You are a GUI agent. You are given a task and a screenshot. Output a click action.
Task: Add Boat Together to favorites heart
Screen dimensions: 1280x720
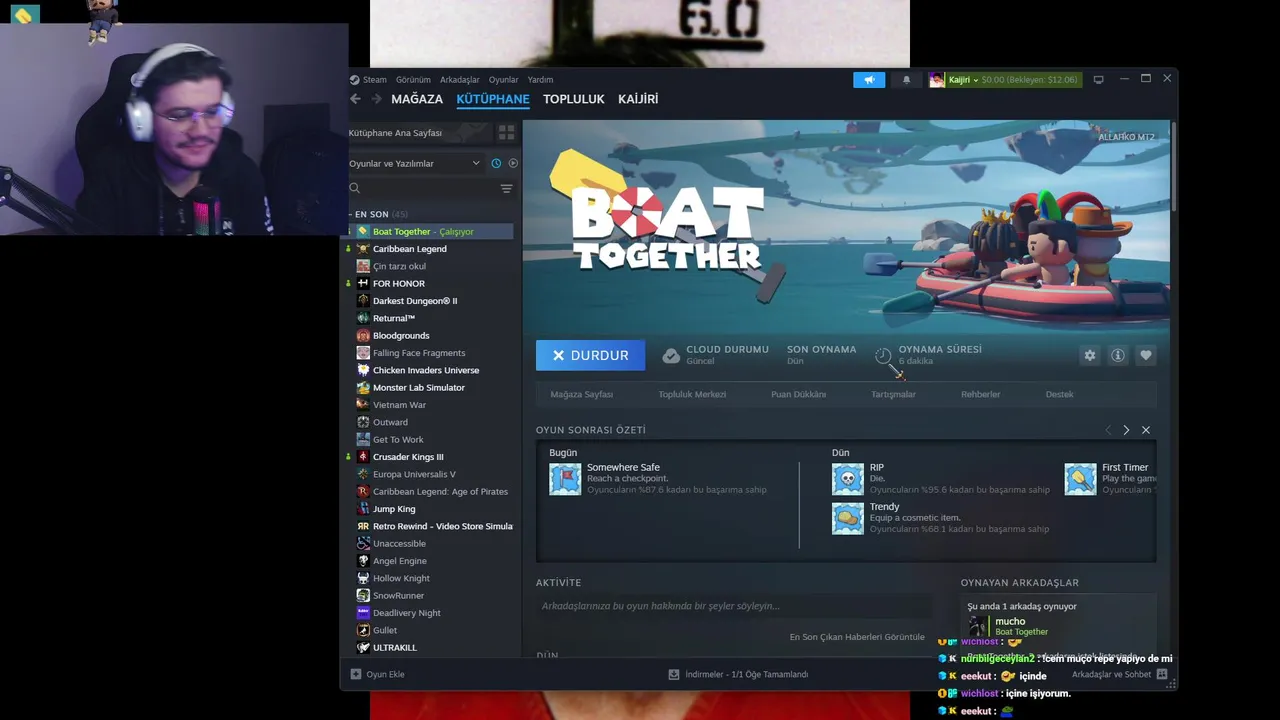point(1146,355)
